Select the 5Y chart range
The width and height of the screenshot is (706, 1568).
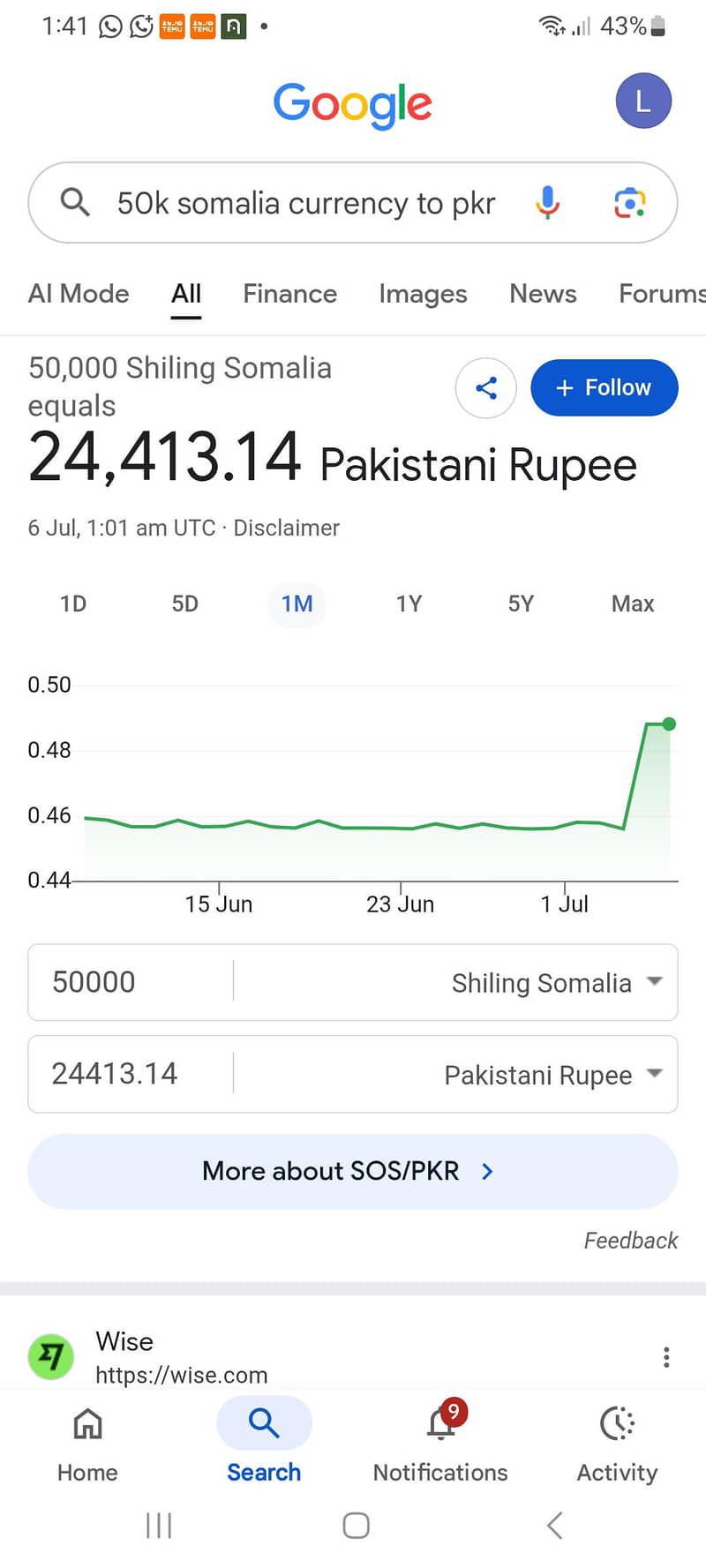(521, 604)
